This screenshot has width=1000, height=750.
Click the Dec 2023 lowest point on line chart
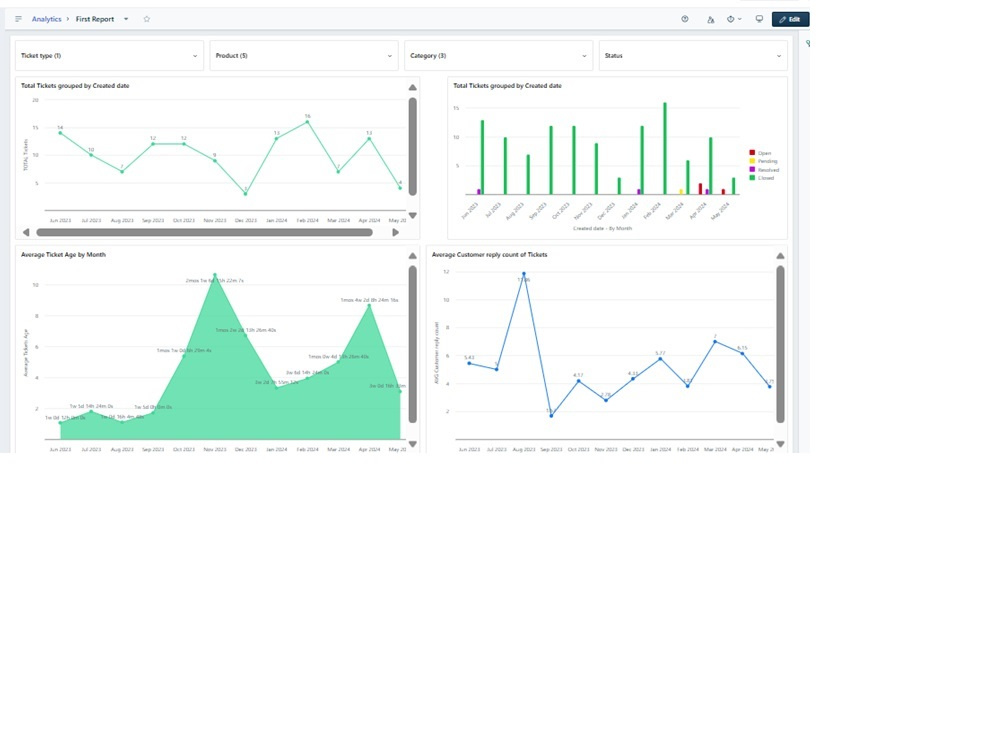(246, 193)
